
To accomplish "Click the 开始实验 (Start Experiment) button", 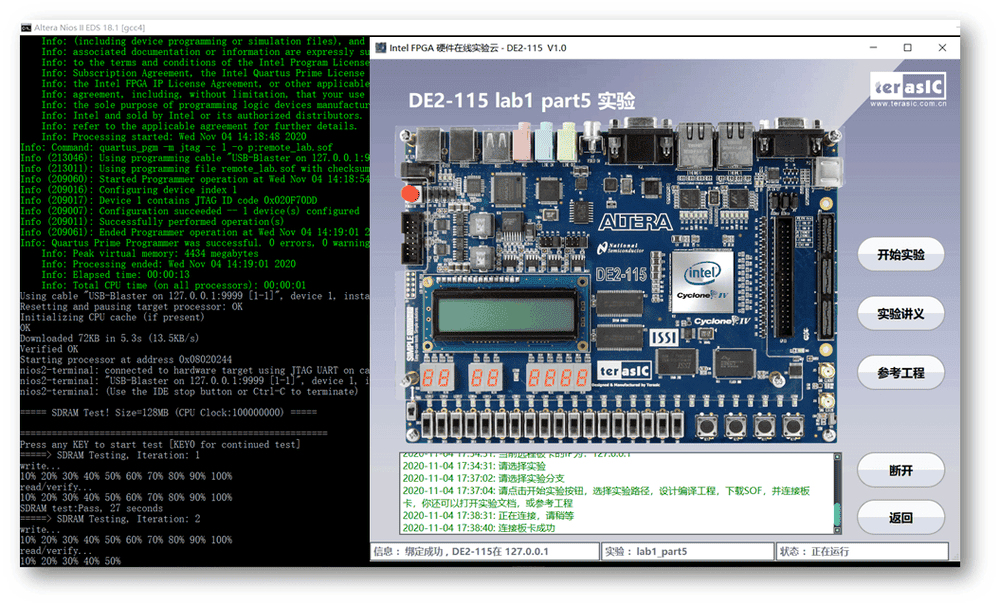I will pyautogui.click(x=900, y=254).
